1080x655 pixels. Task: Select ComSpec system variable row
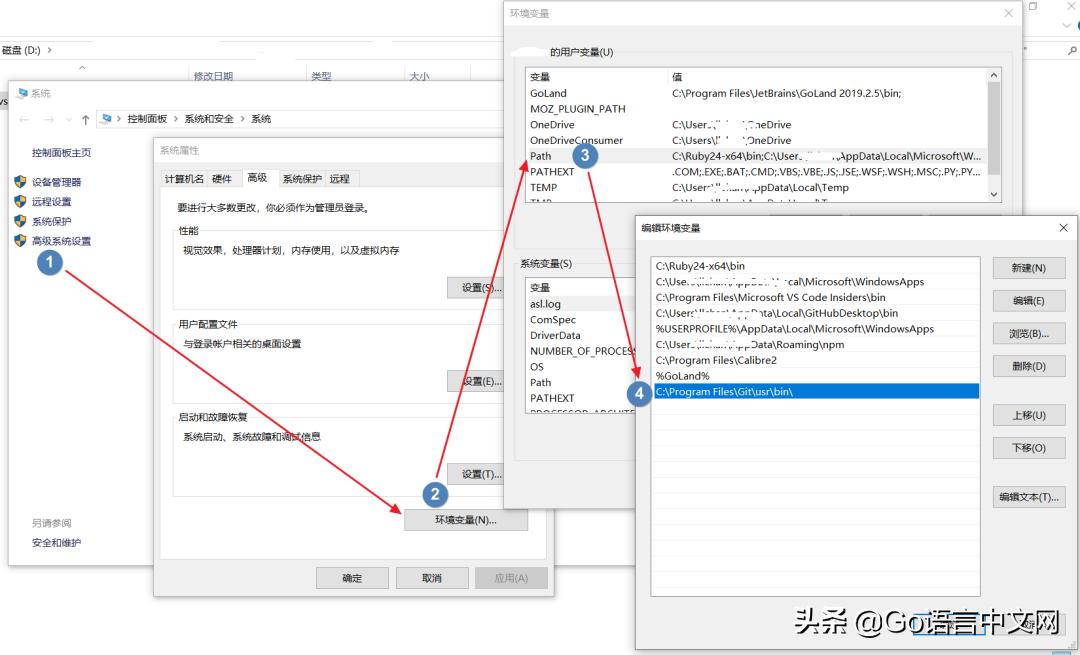tap(580, 320)
